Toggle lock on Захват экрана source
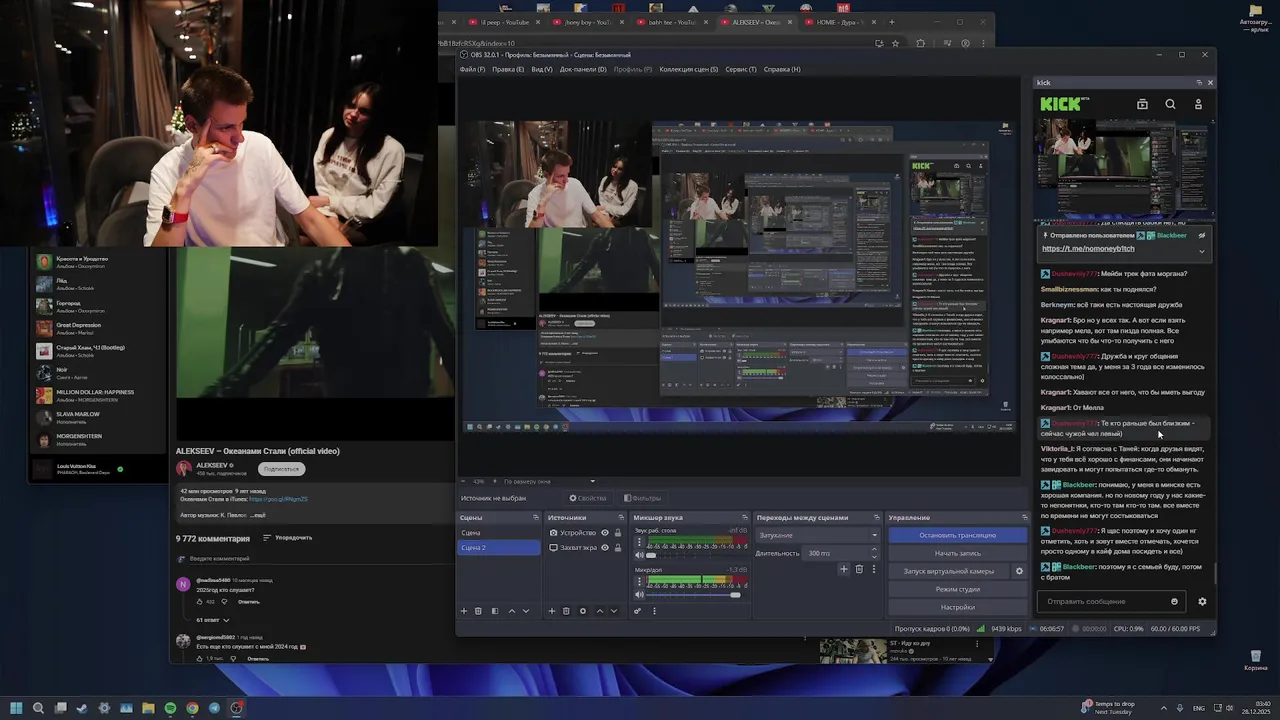This screenshot has height=720, width=1280. (x=618, y=548)
